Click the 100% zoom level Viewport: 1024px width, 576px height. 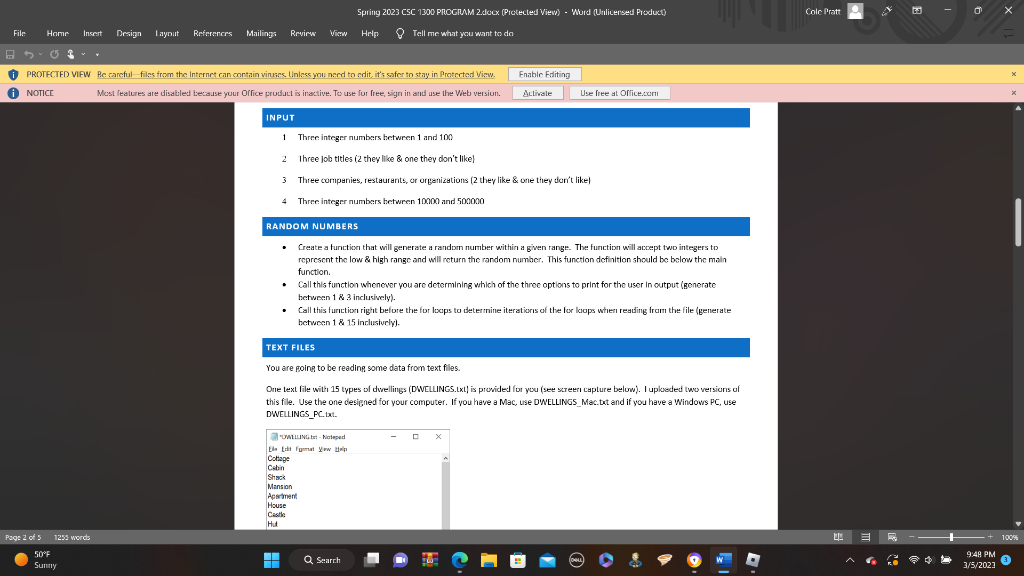point(1010,537)
